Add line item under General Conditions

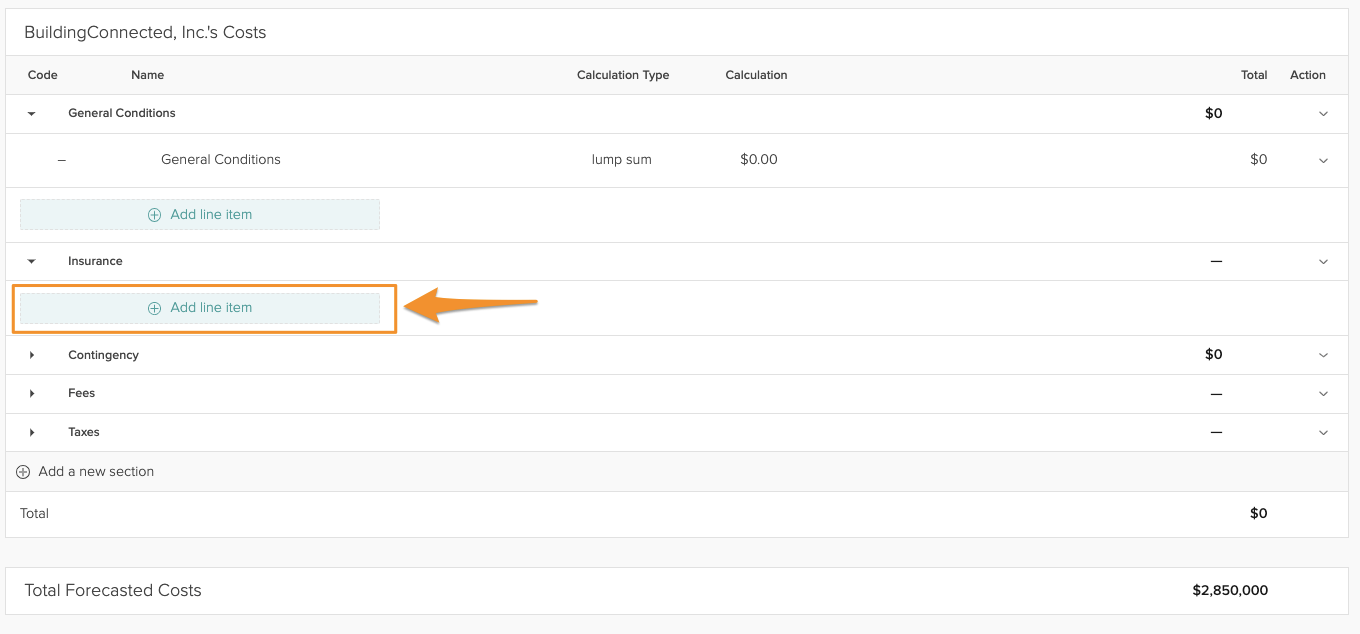click(x=200, y=215)
